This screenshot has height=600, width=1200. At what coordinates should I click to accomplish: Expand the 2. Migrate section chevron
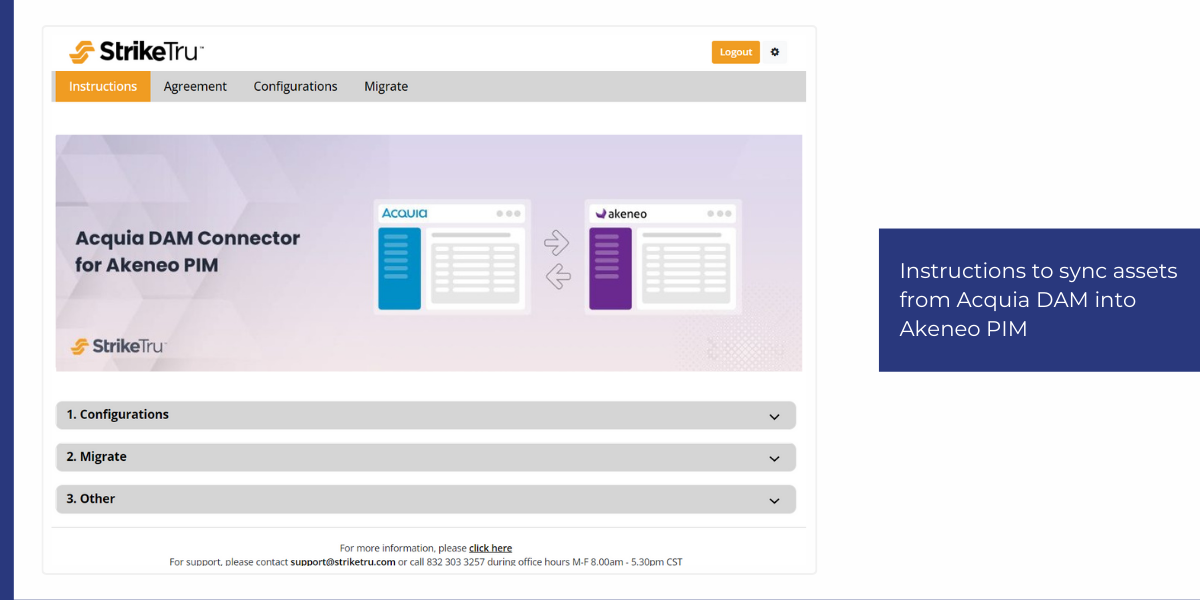click(x=774, y=458)
